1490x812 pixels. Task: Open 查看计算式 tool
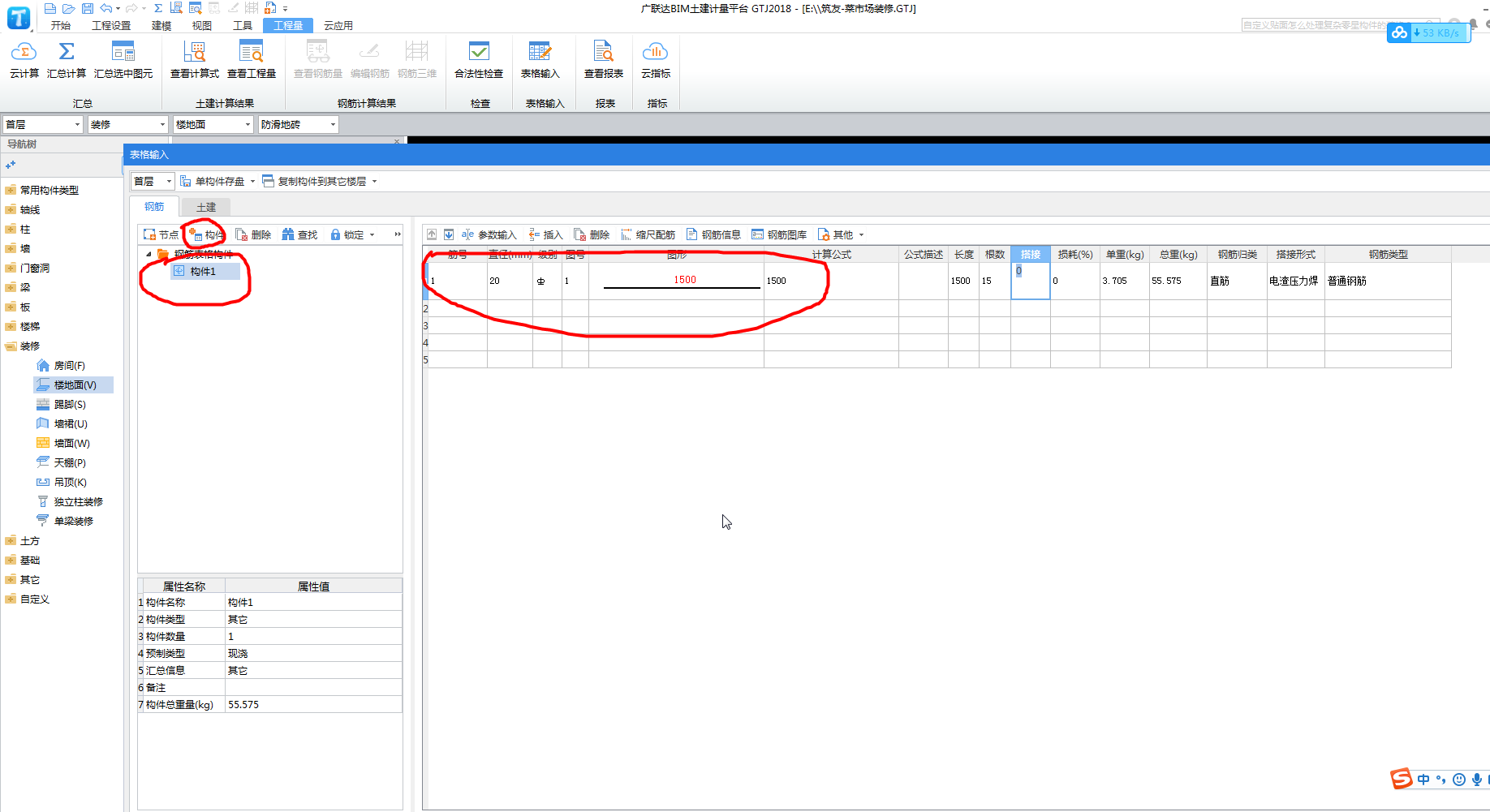pyautogui.click(x=195, y=60)
